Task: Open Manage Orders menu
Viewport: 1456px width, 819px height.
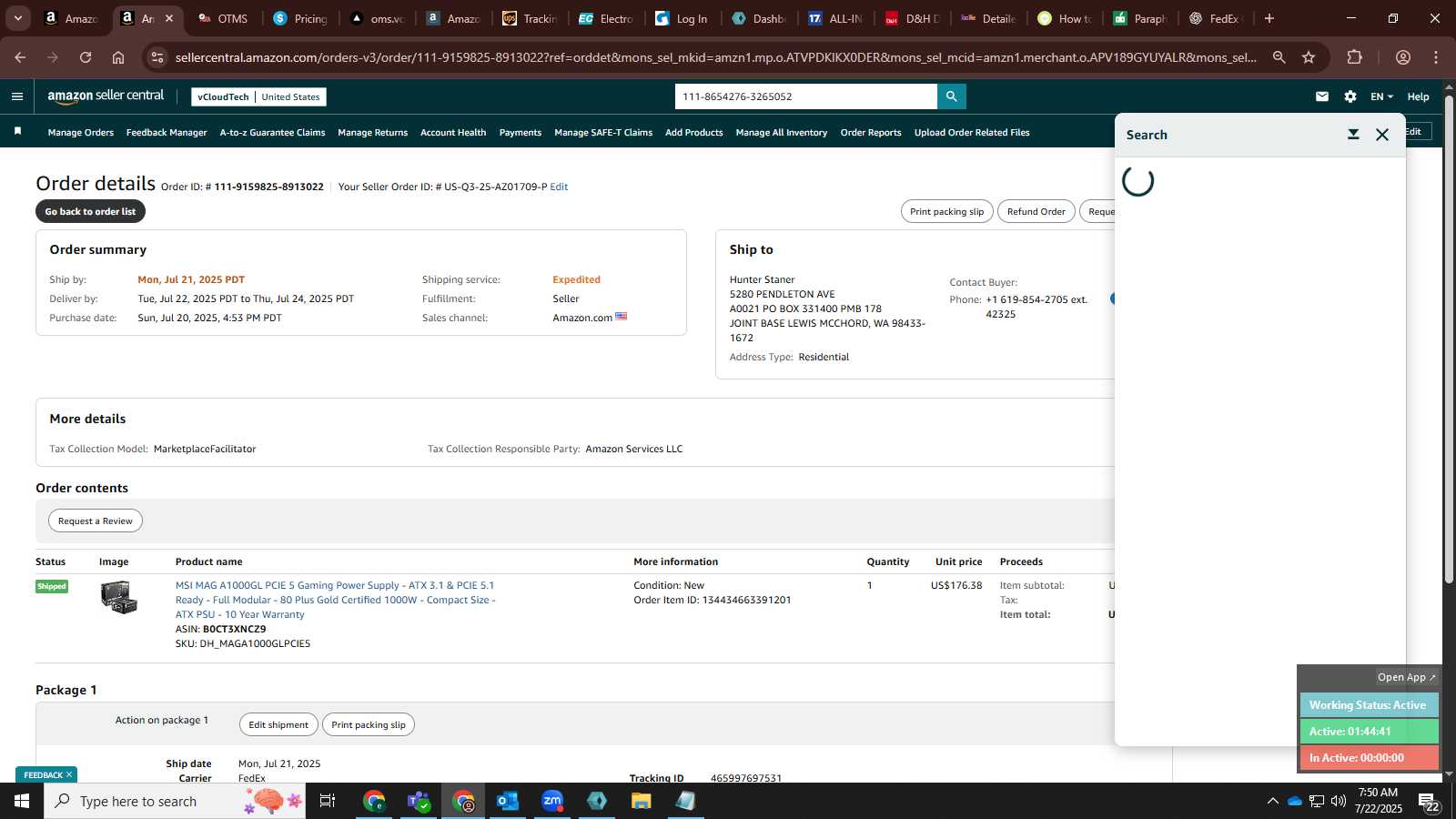Action: pyautogui.click(x=81, y=133)
